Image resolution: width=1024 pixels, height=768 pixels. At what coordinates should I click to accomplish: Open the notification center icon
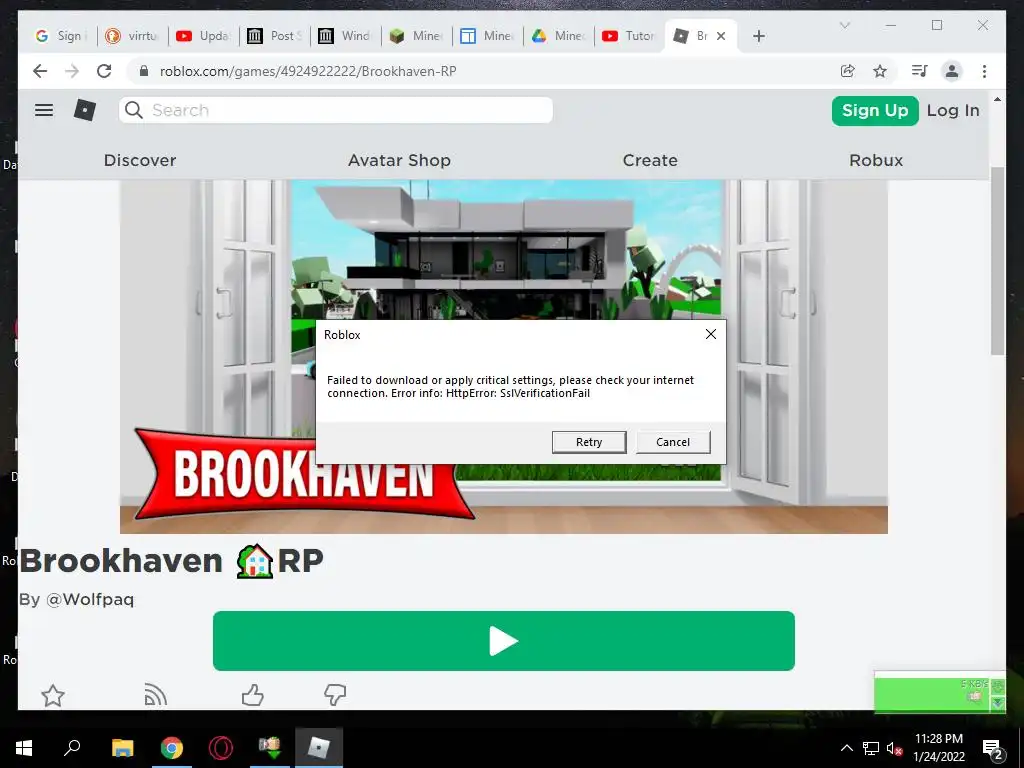point(993,748)
